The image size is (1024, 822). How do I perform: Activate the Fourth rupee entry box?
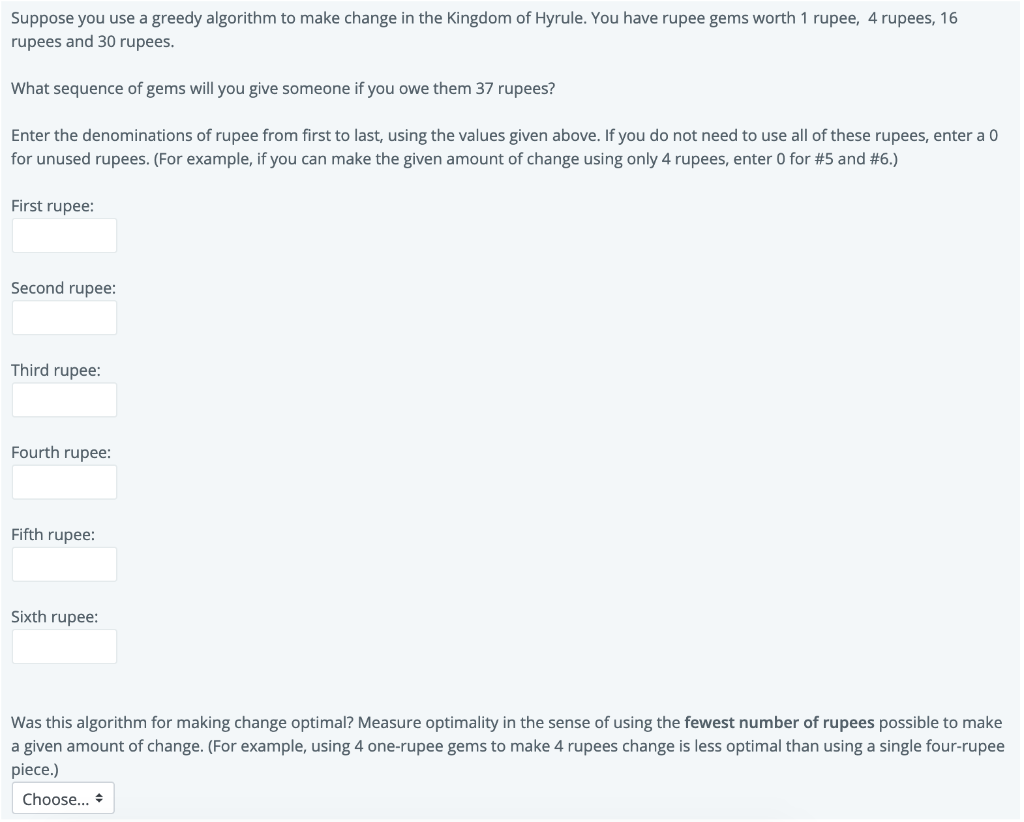coord(64,481)
